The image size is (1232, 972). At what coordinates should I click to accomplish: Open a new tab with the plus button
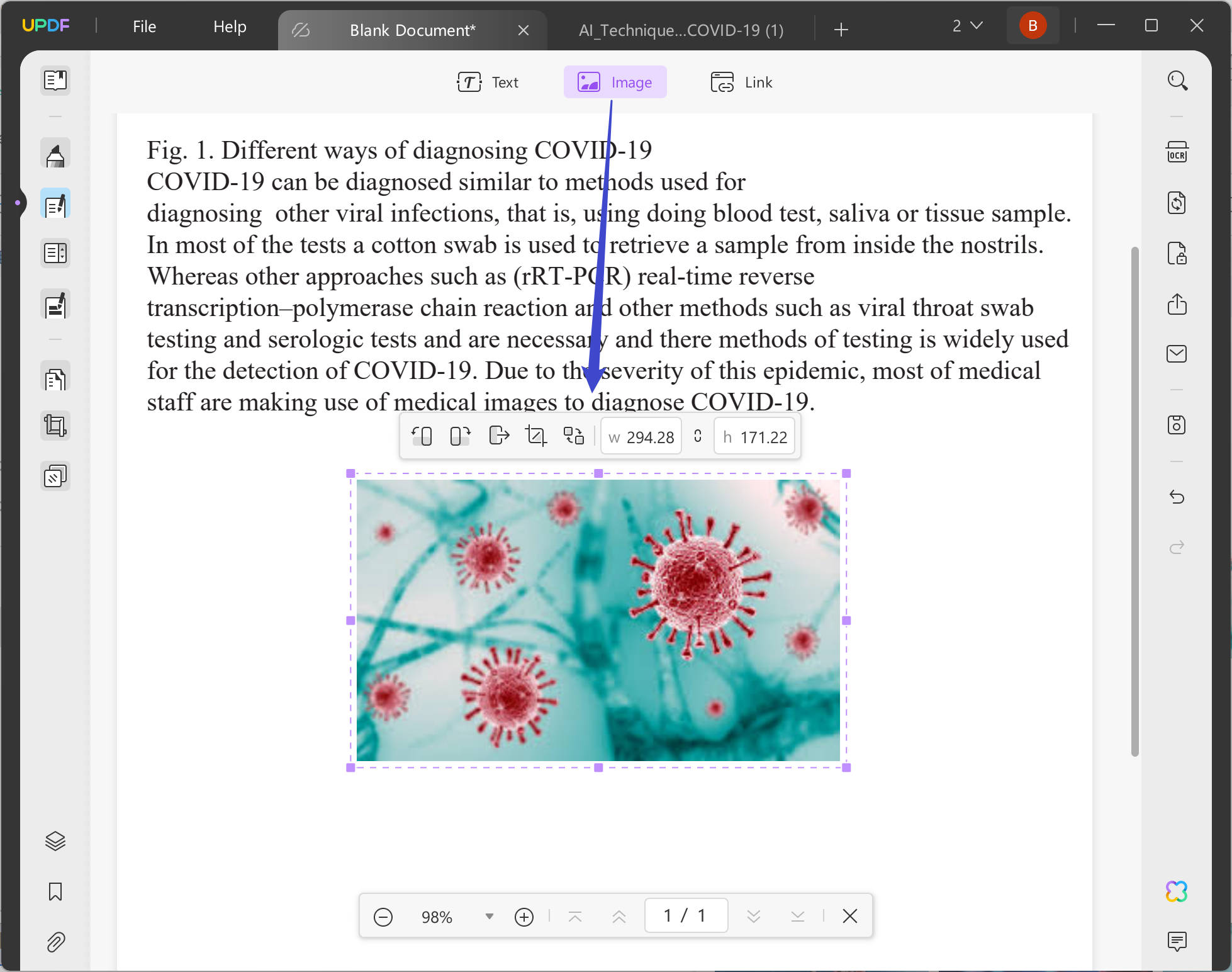pos(841,30)
